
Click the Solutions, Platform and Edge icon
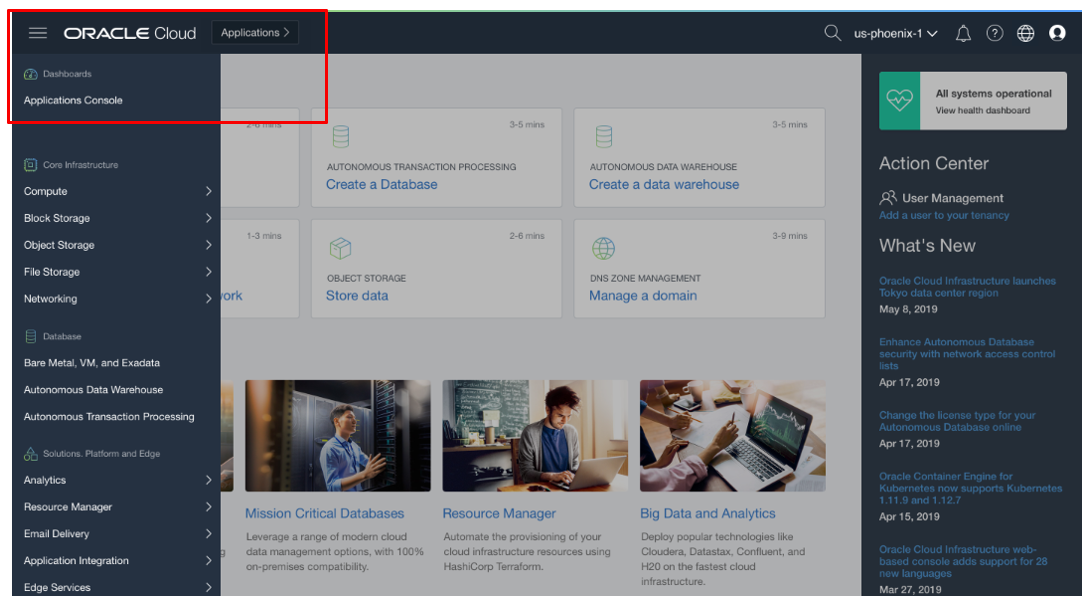[x=30, y=454]
